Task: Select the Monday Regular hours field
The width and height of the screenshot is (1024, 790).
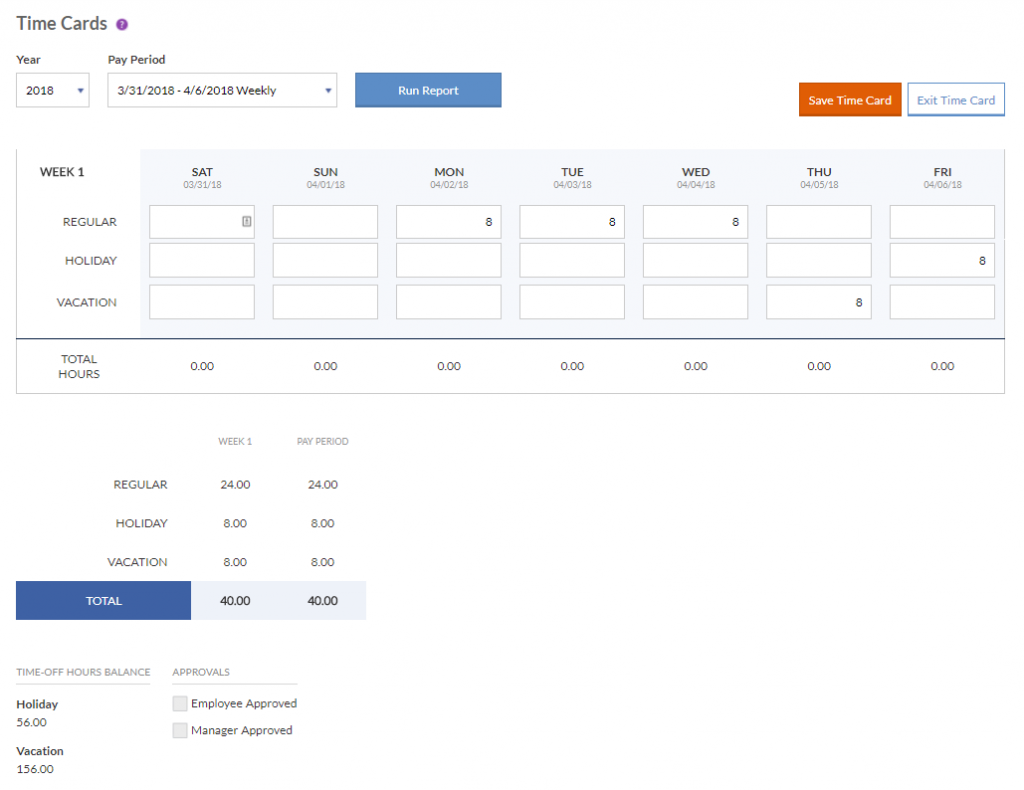Action: coord(448,222)
